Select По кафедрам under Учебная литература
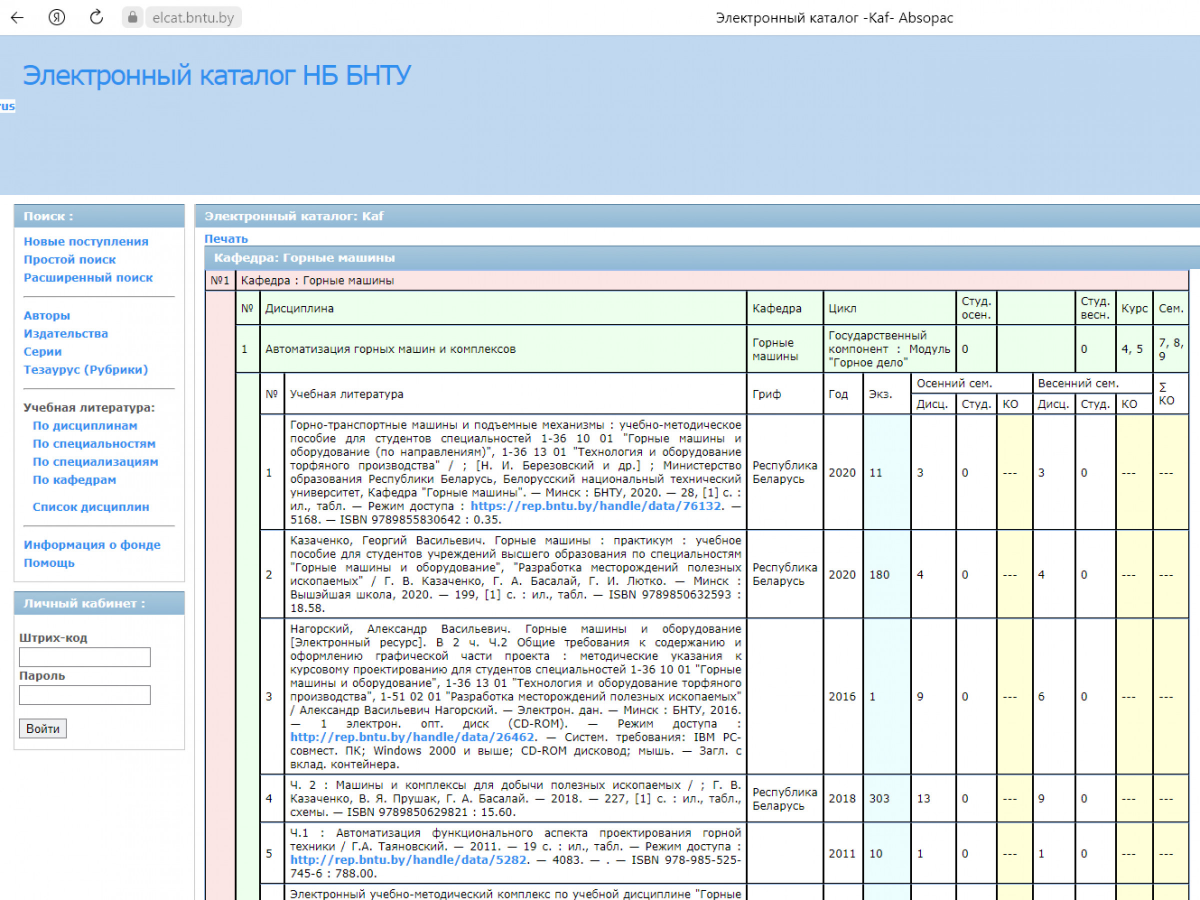 point(74,479)
